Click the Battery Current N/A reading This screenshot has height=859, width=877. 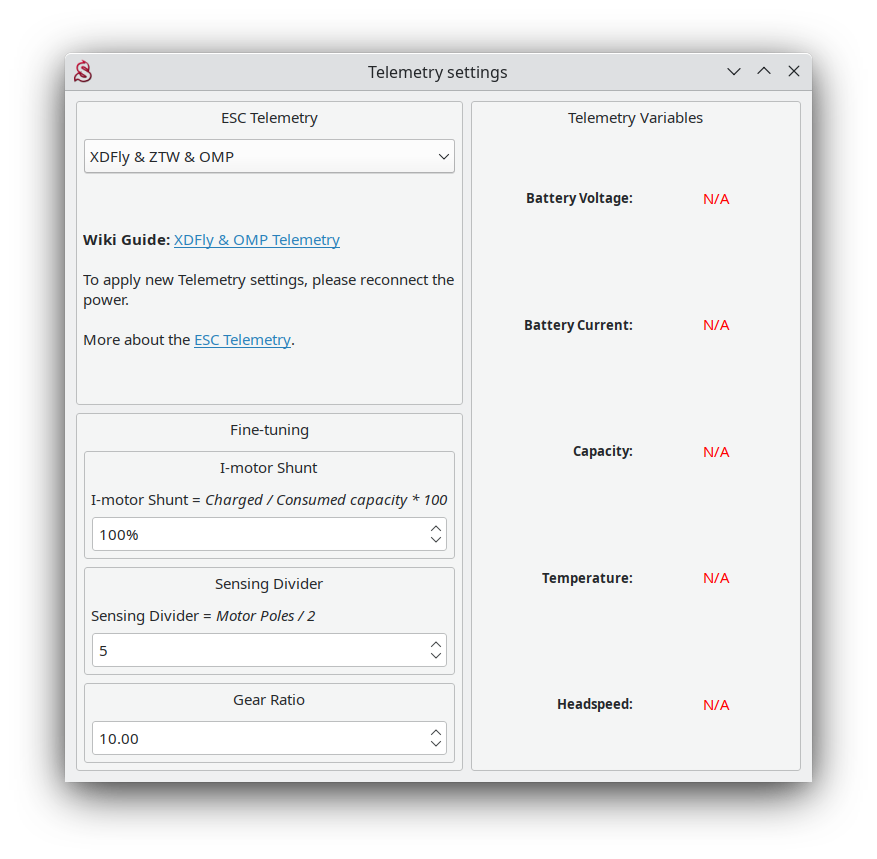(x=716, y=325)
